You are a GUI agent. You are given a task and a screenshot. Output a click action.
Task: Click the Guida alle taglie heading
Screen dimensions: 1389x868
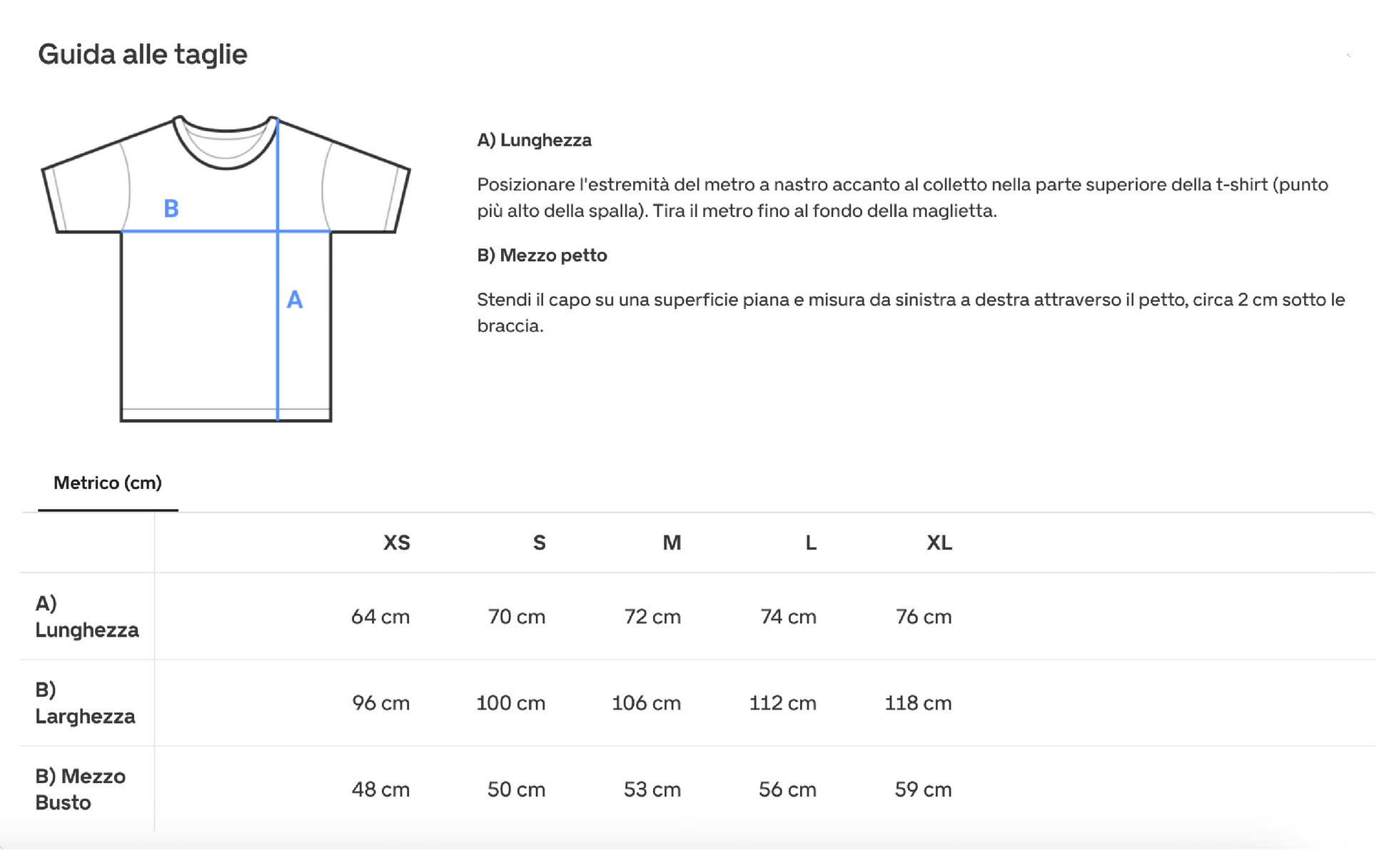click(x=143, y=54)
